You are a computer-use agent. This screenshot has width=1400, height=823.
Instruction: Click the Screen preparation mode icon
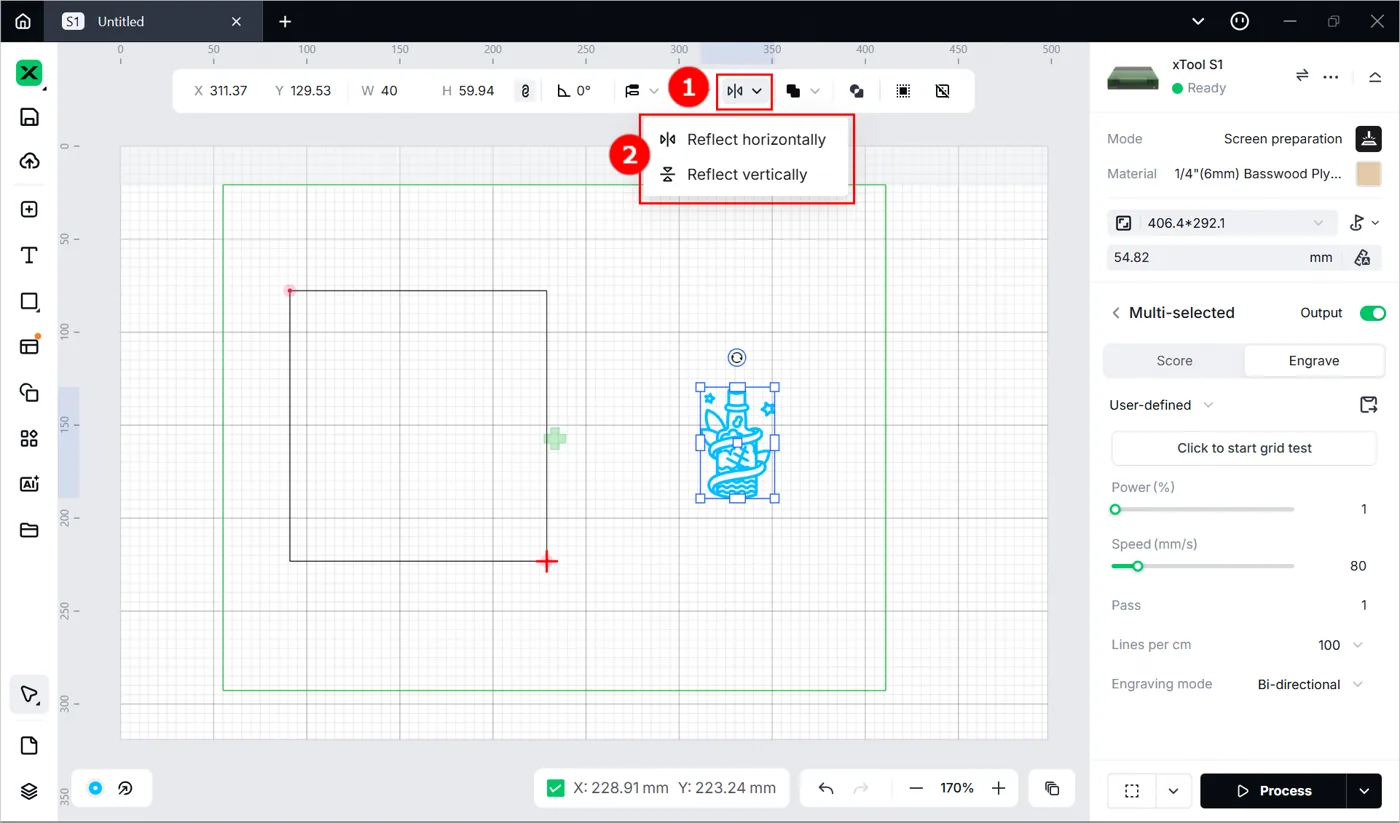click(x=1368, y=139)
